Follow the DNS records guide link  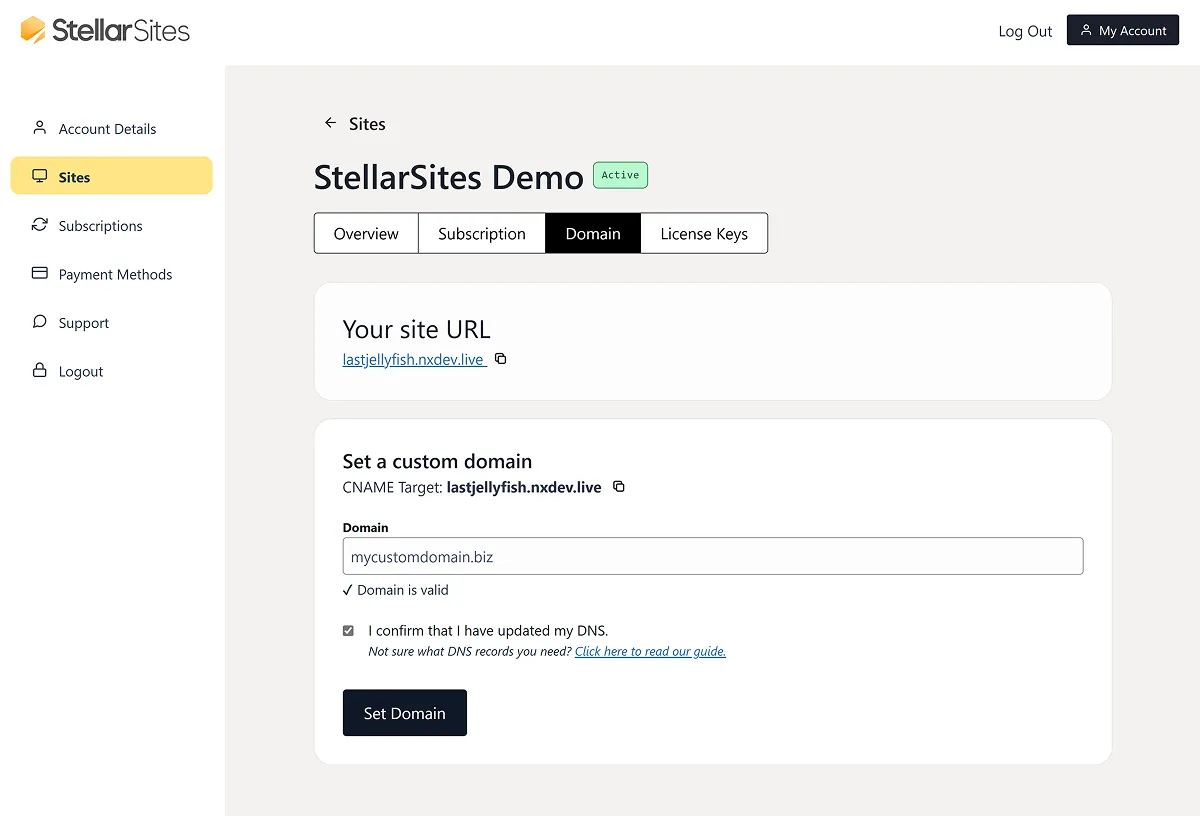(x=650, y=651)
